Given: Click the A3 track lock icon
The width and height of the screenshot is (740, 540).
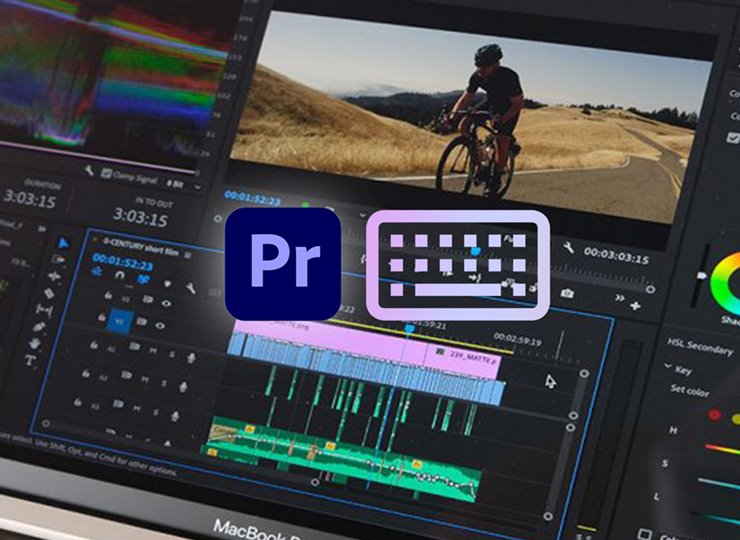Looking at the screenshot, I should tap(77, 402).
